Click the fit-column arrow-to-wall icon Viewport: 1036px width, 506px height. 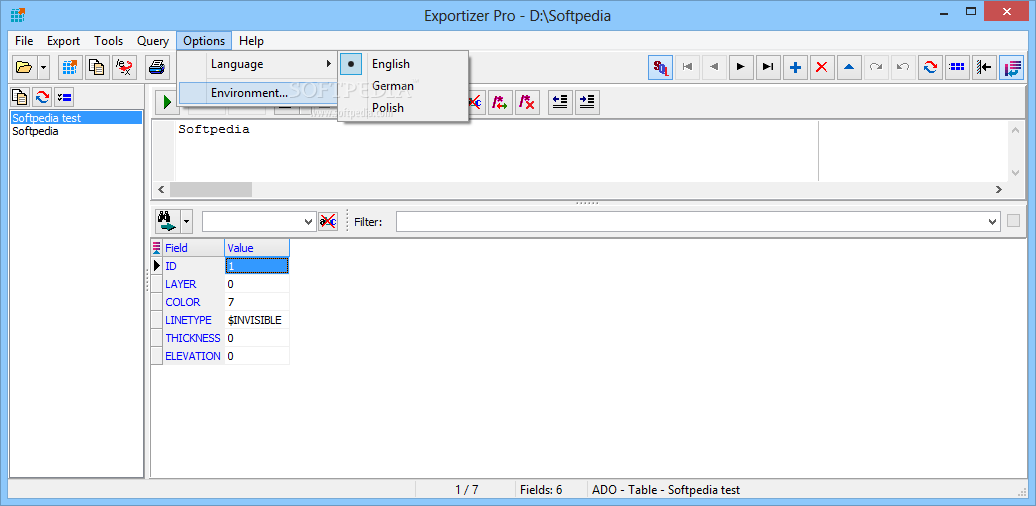click(984, 67)
